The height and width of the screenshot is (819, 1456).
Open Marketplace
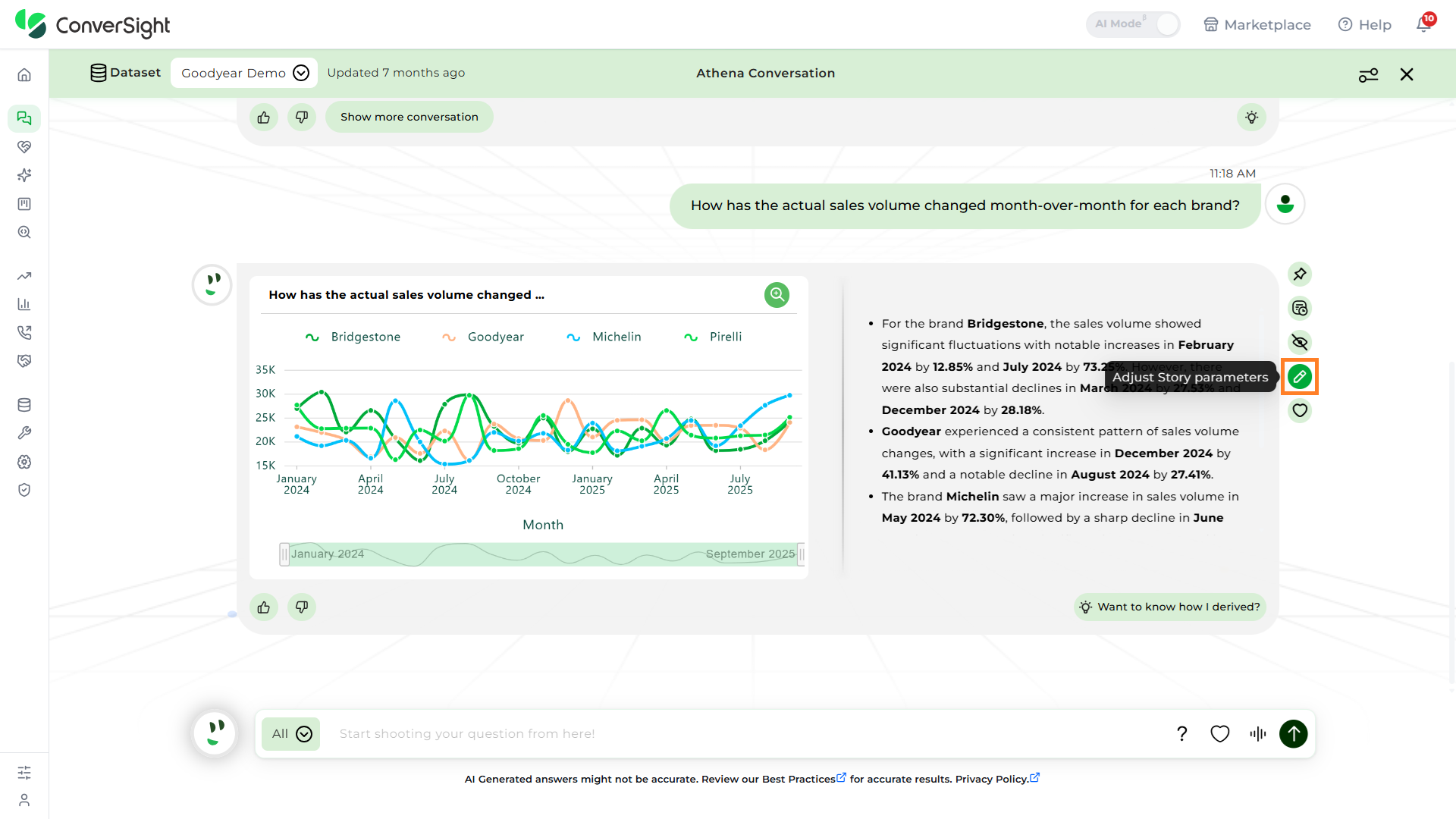1257,24
